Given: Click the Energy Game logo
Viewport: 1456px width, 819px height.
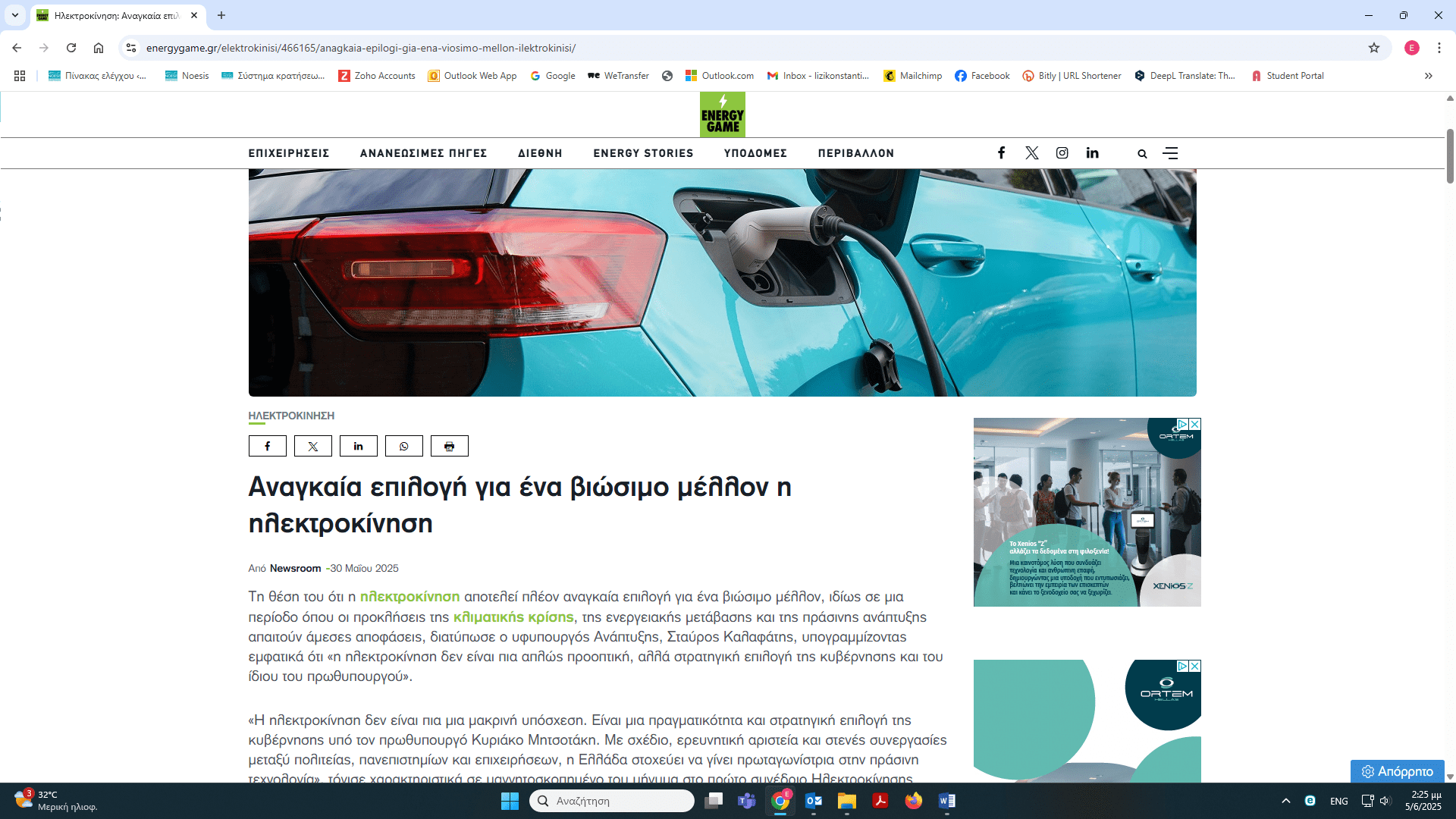Looking at the screenshot, I should click(x=722, y=115).
